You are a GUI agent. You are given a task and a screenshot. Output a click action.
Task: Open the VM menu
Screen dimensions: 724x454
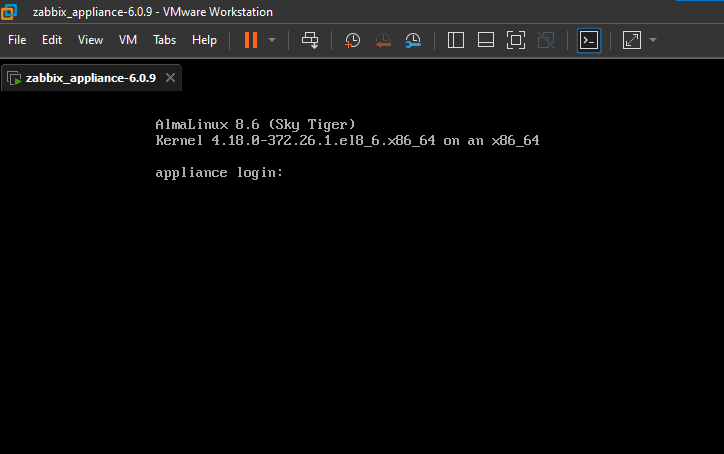coord(127,40)
